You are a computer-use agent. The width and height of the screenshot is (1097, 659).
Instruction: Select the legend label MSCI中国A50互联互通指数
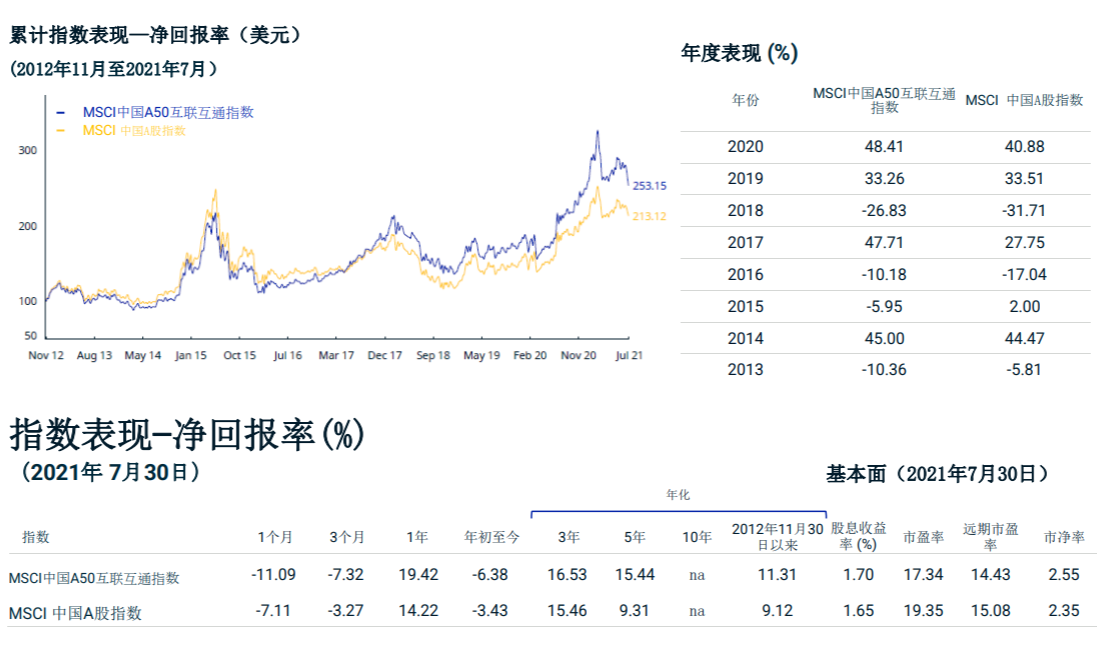[168, 113]
